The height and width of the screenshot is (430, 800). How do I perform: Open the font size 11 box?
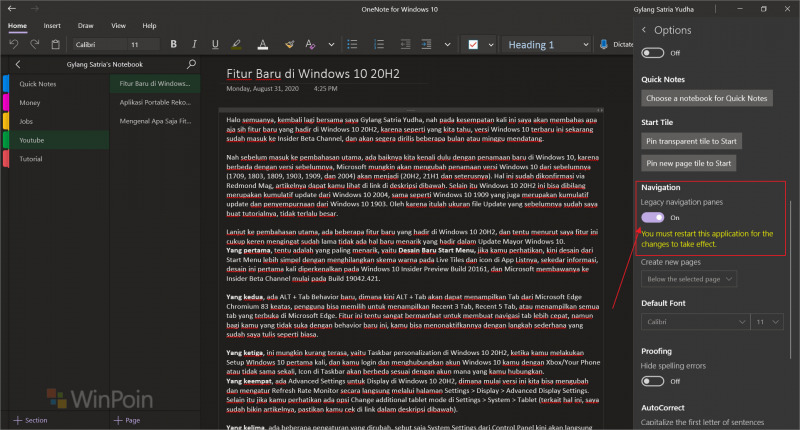(x=143, y=44)
